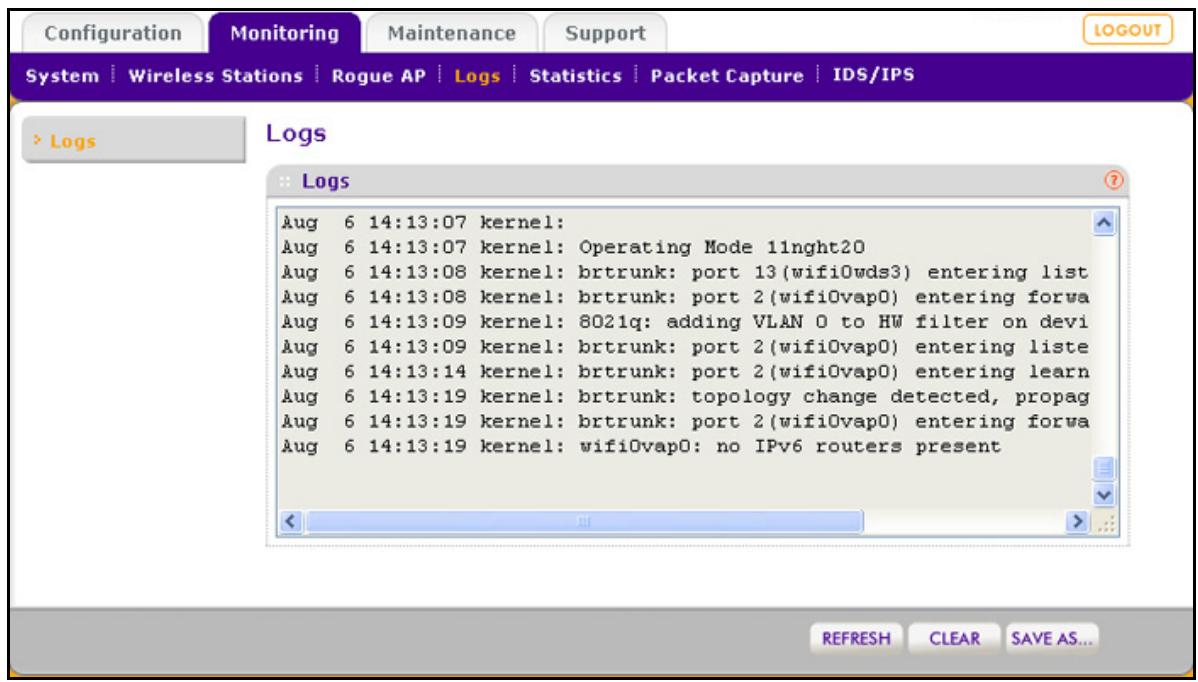
Task: Click the log scroll down arrow
Action: (x=1105, y=495)
